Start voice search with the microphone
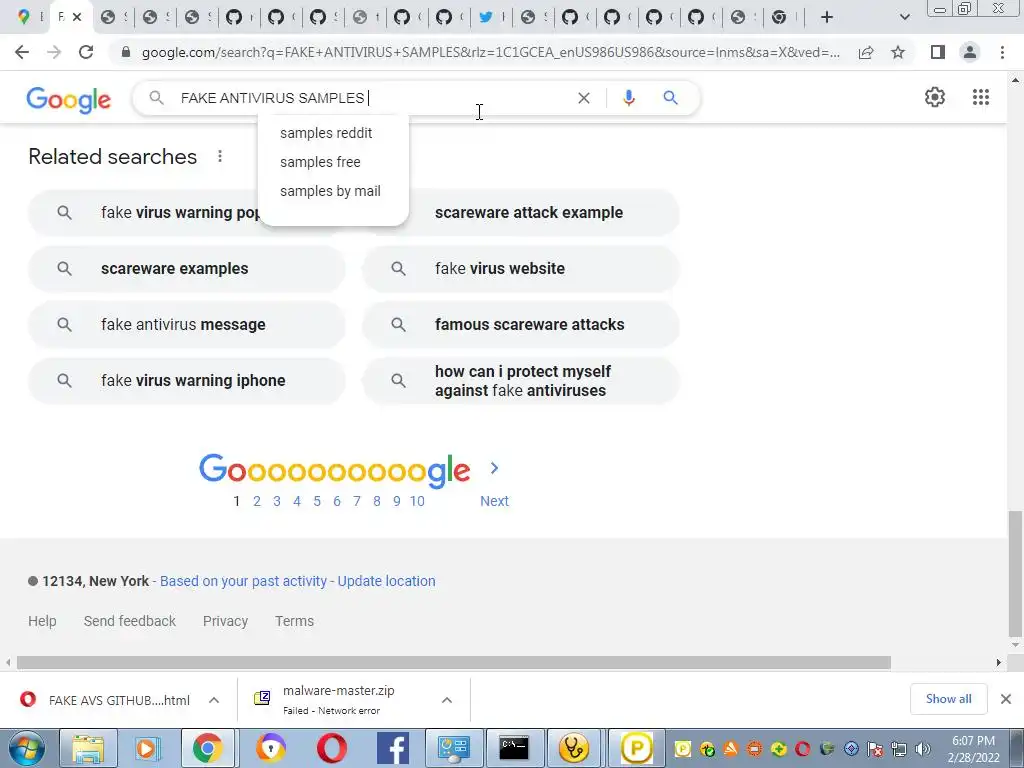This screenshot has width=1024, height=768. (629, 98)
